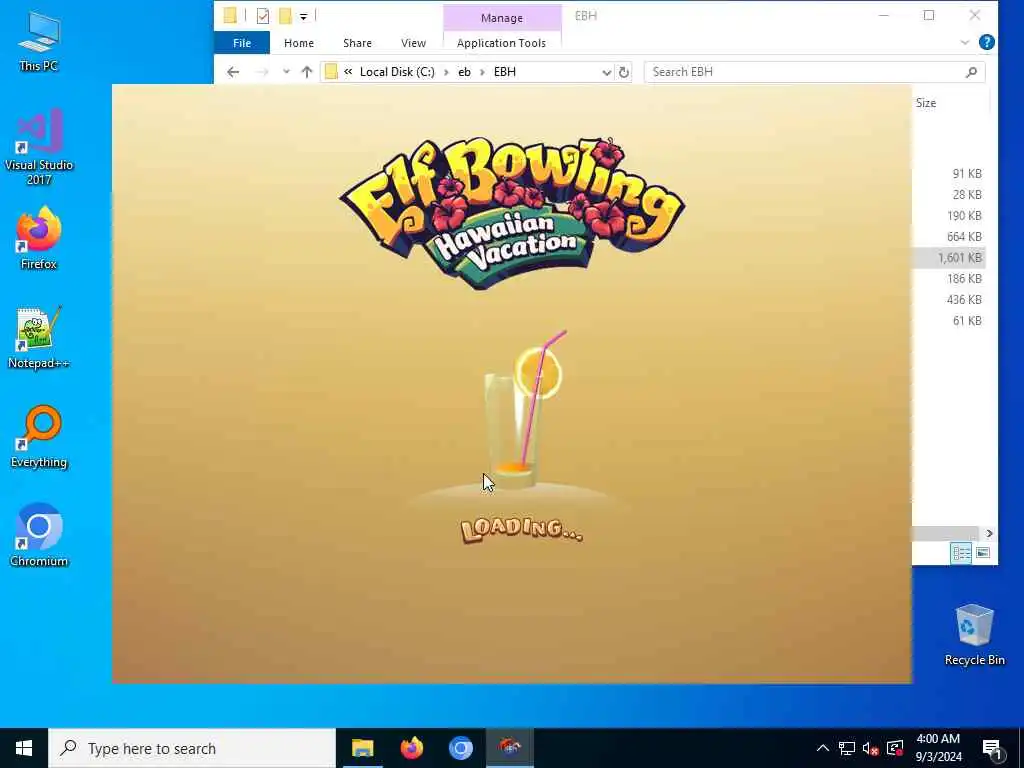1024x768 pixels.
Task: Open Customize Quick Access Toolbar dropdown
Action: 303,16
